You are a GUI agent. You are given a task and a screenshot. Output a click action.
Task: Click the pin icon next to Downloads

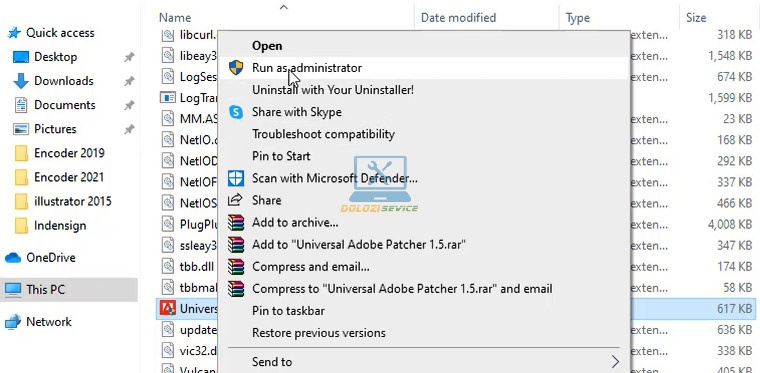pyautogui.click(x=129, y=81)
